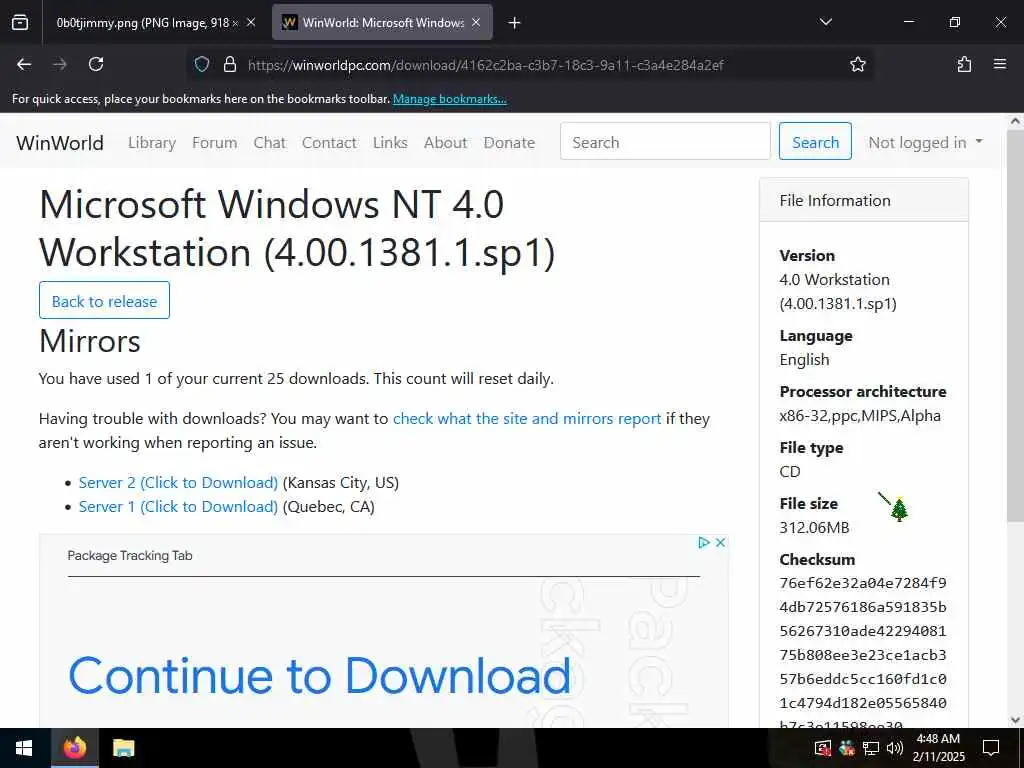Open the network tray icon
Image resolution: width=1024 pixels, height=768 pixels.
(x=871, y=748)
